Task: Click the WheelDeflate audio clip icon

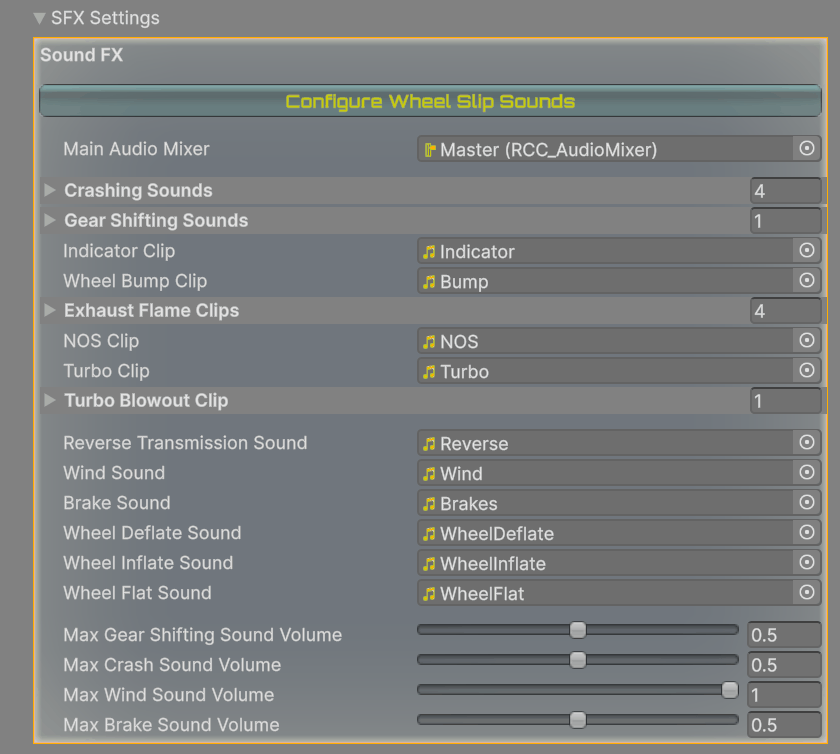Action: [429, 534]
